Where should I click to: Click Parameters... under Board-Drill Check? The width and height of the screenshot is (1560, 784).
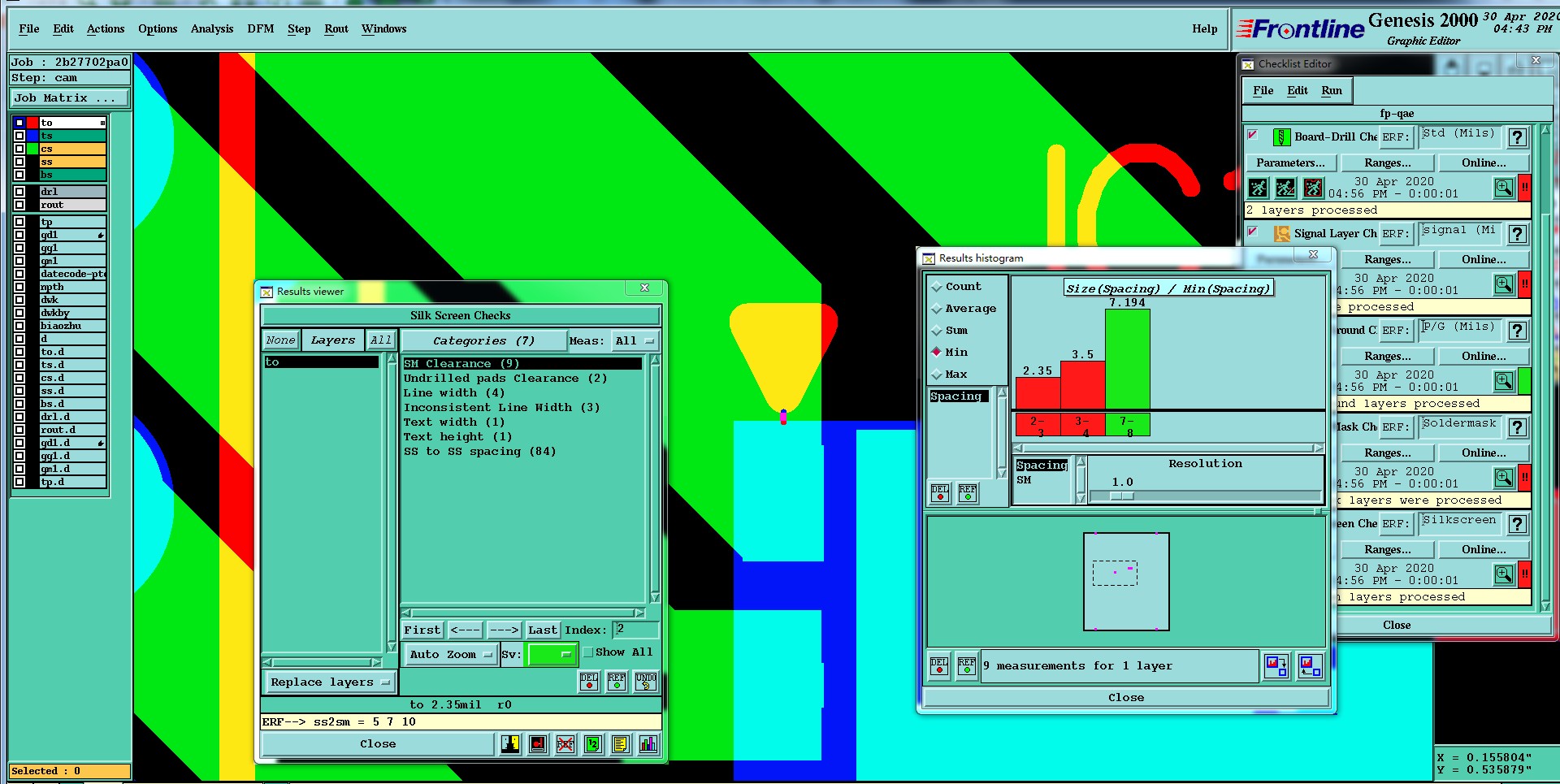coord(1290,163)
